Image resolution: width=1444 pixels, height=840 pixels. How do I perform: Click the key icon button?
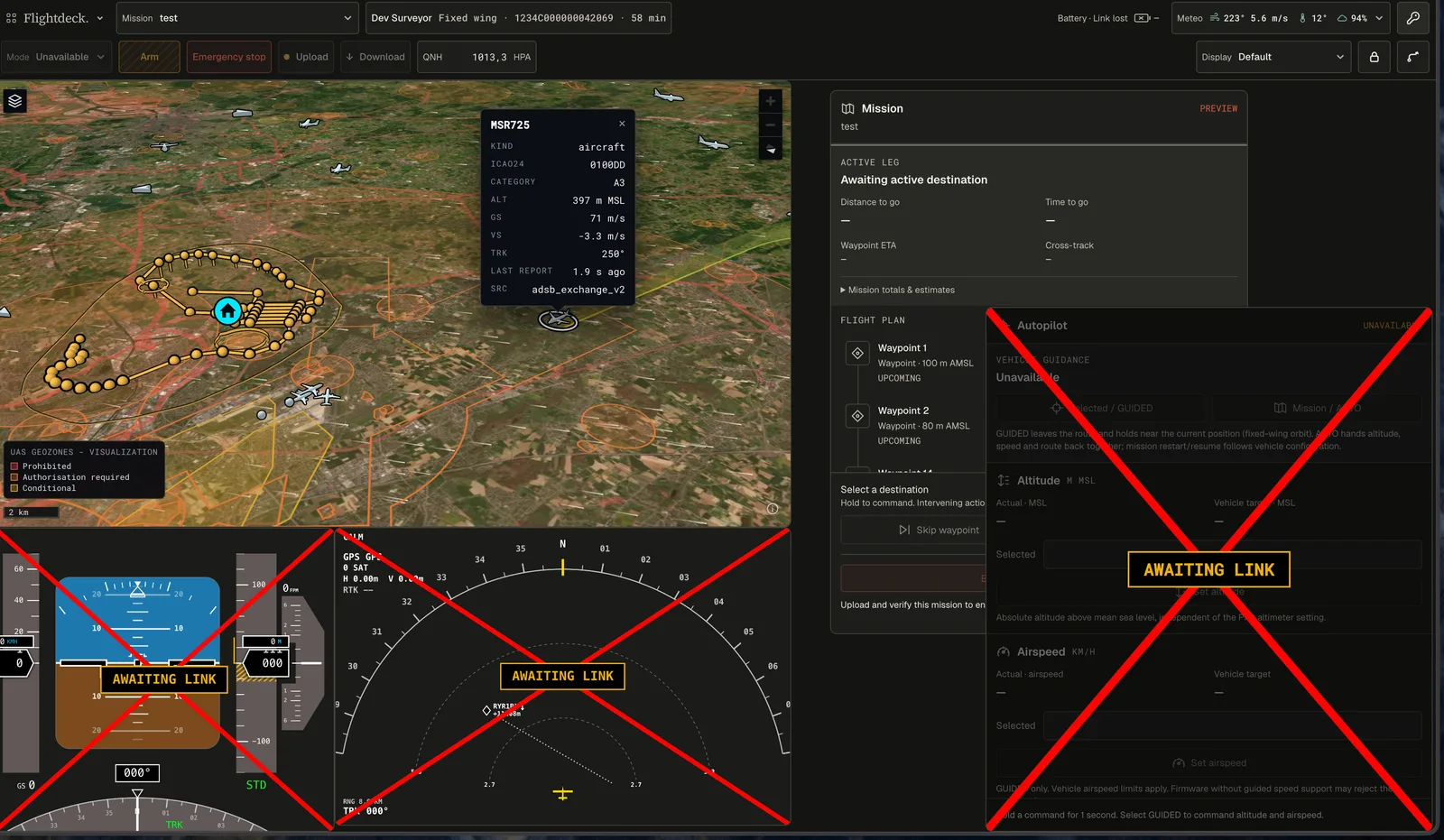pos(1412,18)
